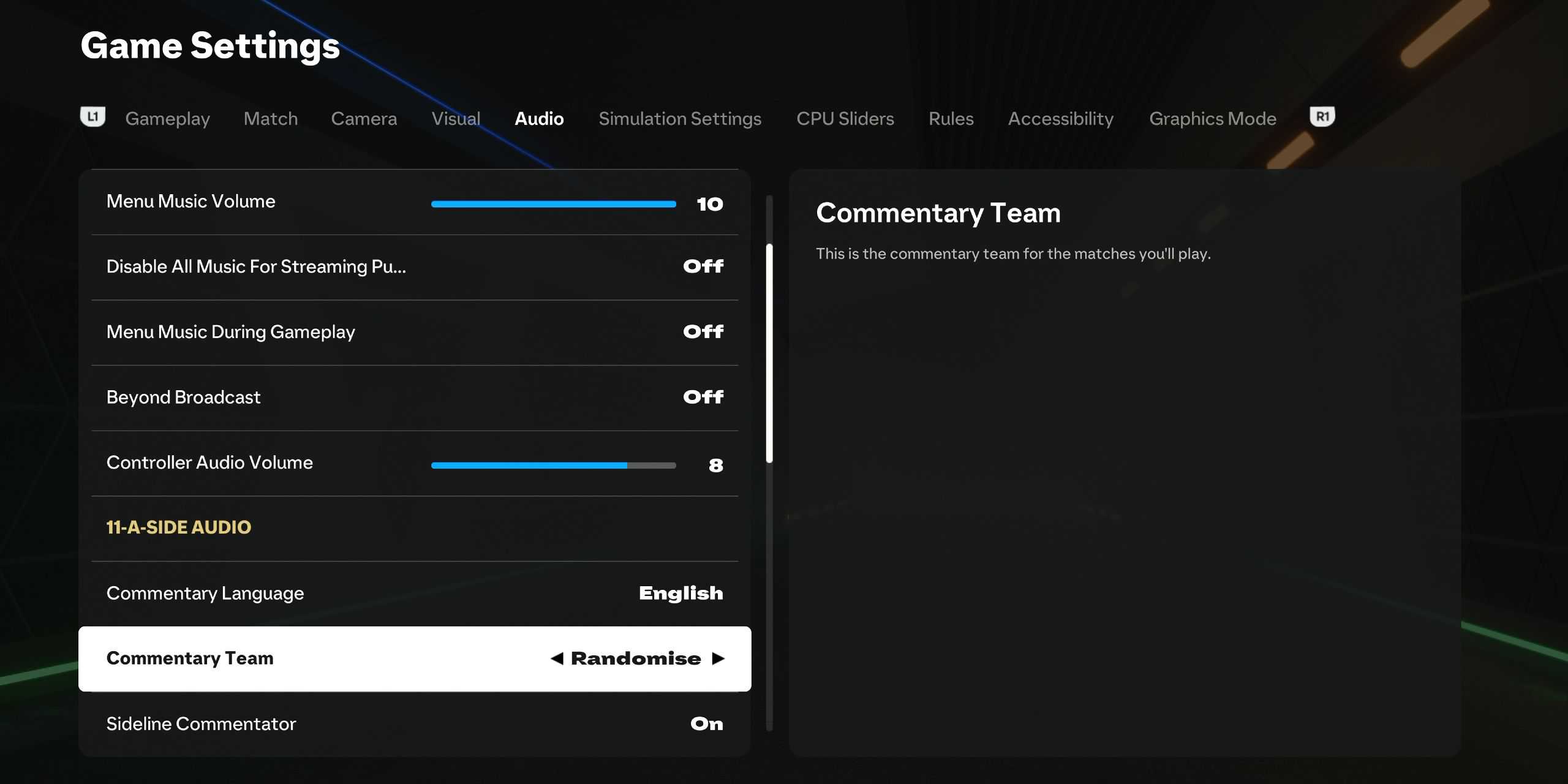Select the Randomise commentary team value
Image resolution: width=1568 pixels, height=784 pixels.
[x=636, y=658]
